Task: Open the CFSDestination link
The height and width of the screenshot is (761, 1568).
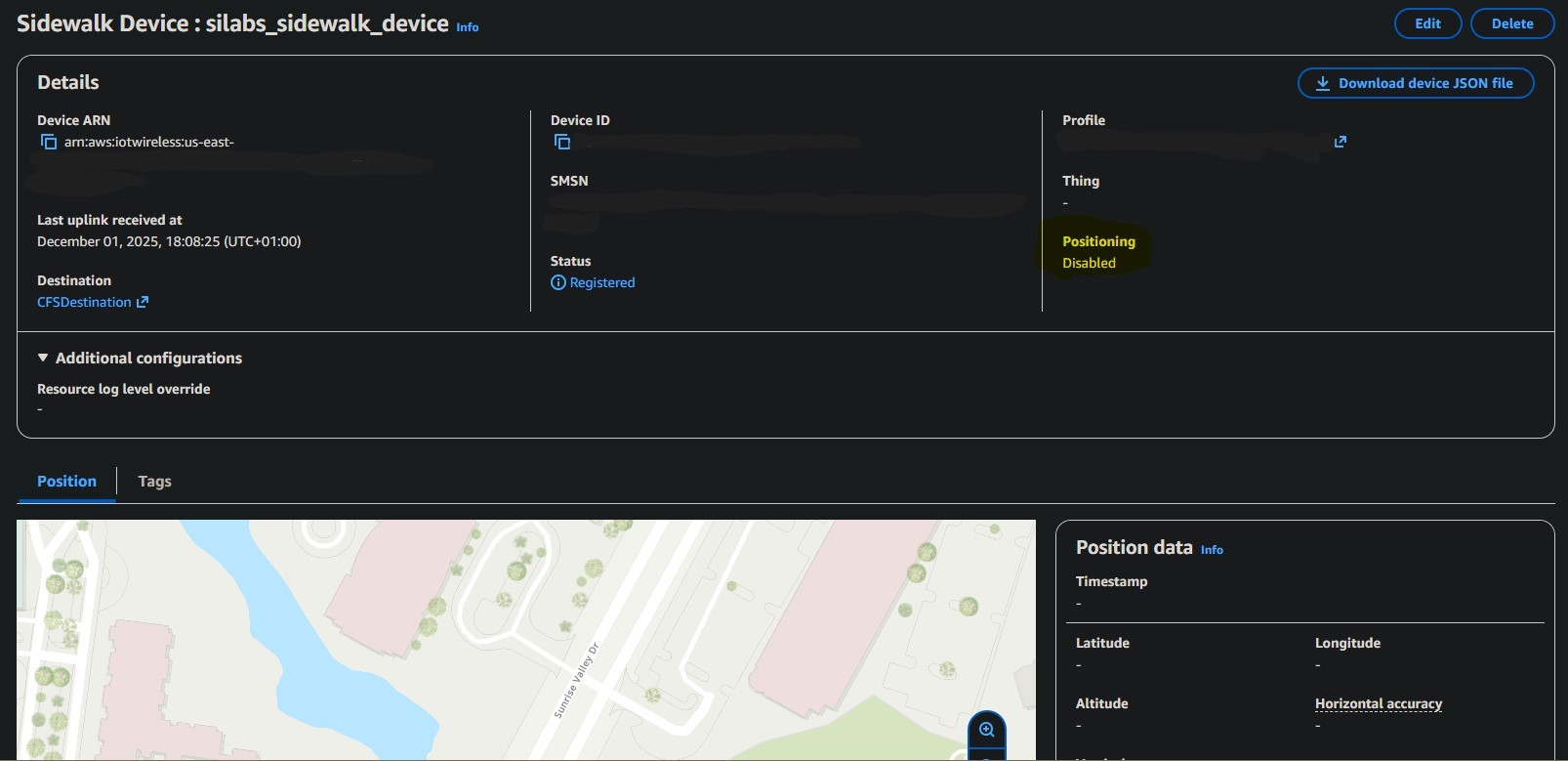Action: click(x=84, y=302)
